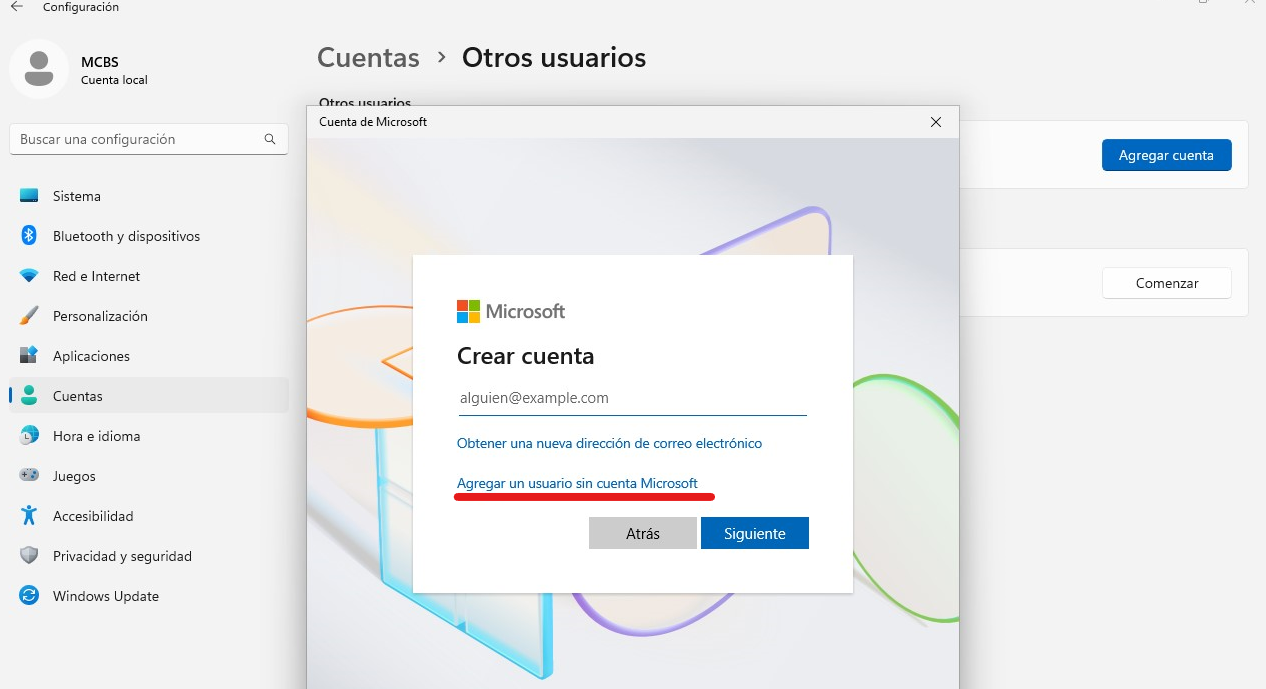Click the Siguiente button
This screenshot has height=689, width=1266.
[755, 533]
